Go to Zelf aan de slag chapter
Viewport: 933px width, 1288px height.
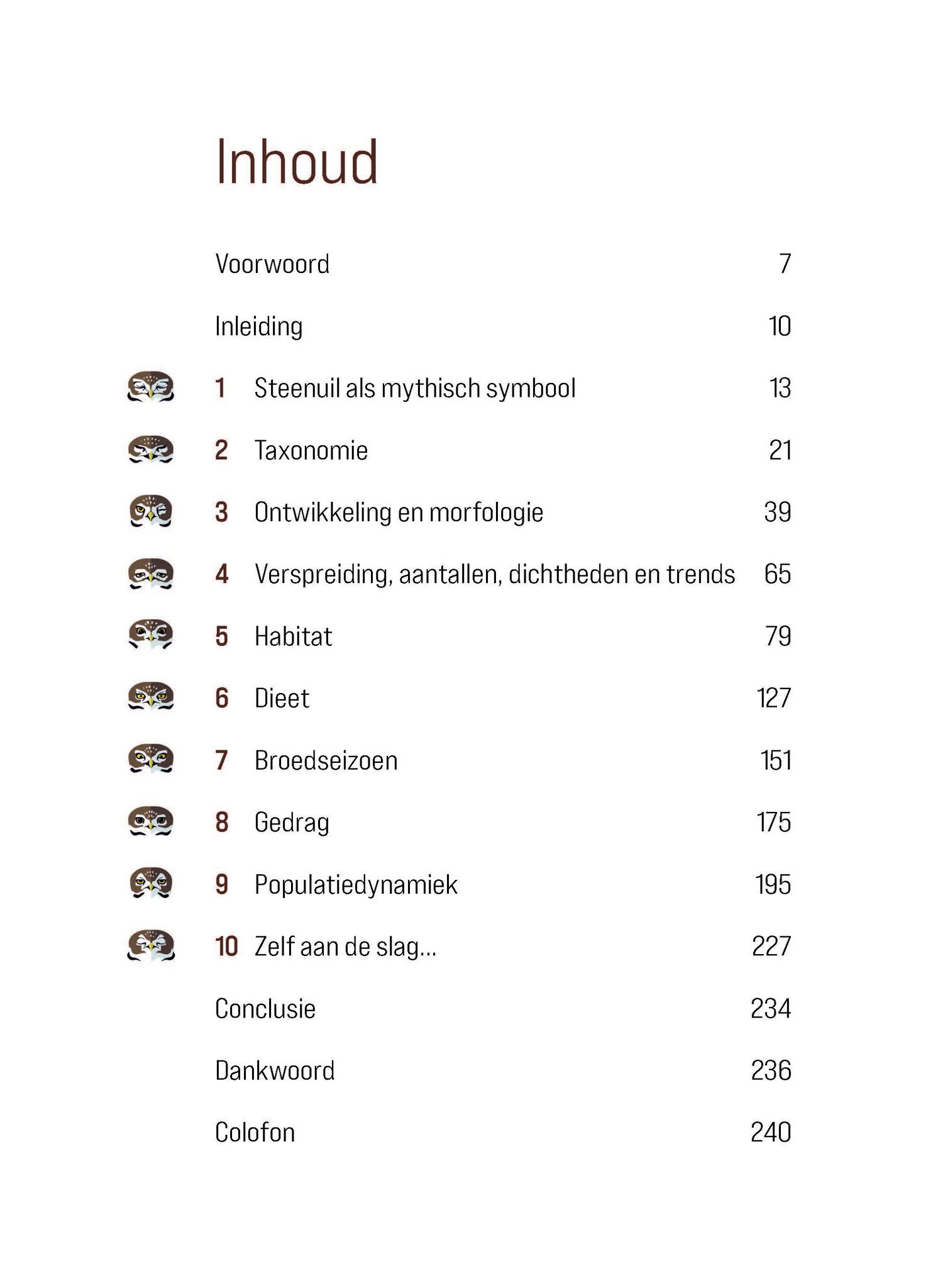point(345,947)
